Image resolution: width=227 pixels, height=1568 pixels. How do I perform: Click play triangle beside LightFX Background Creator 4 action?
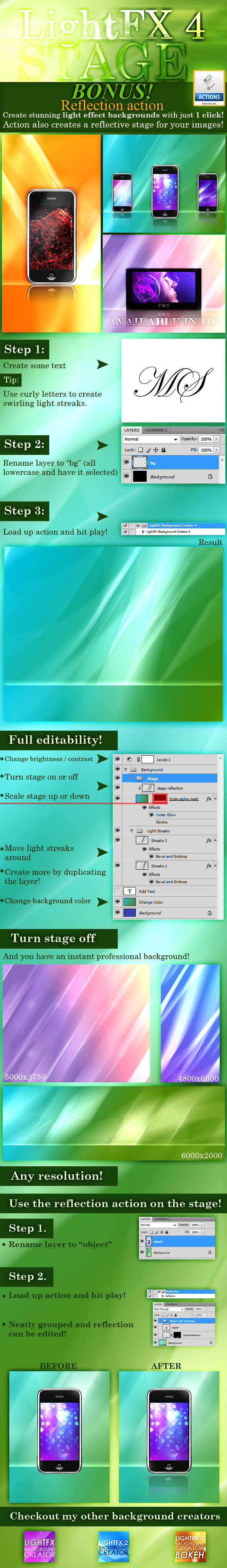tap(143, 532)
